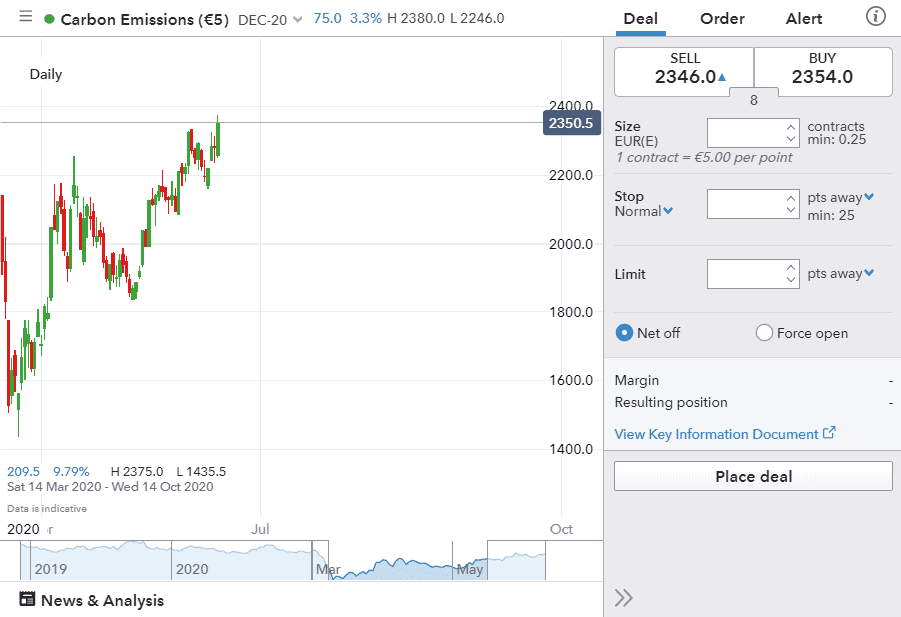The image size is (901, 617).
Task: Change Stop pts away unit dropdown
Action: [x=869, y=197]
